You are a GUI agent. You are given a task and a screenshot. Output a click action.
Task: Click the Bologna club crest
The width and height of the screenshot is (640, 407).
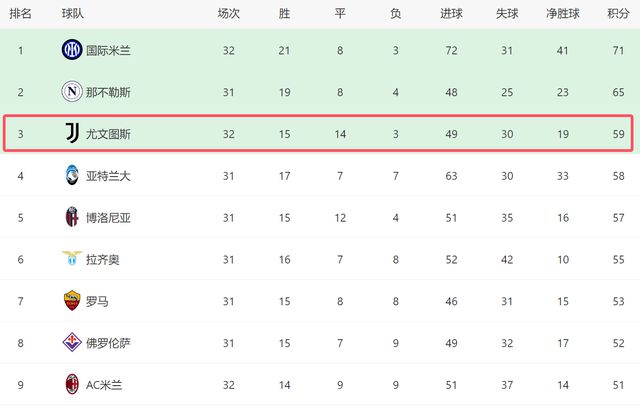point(71,216)
